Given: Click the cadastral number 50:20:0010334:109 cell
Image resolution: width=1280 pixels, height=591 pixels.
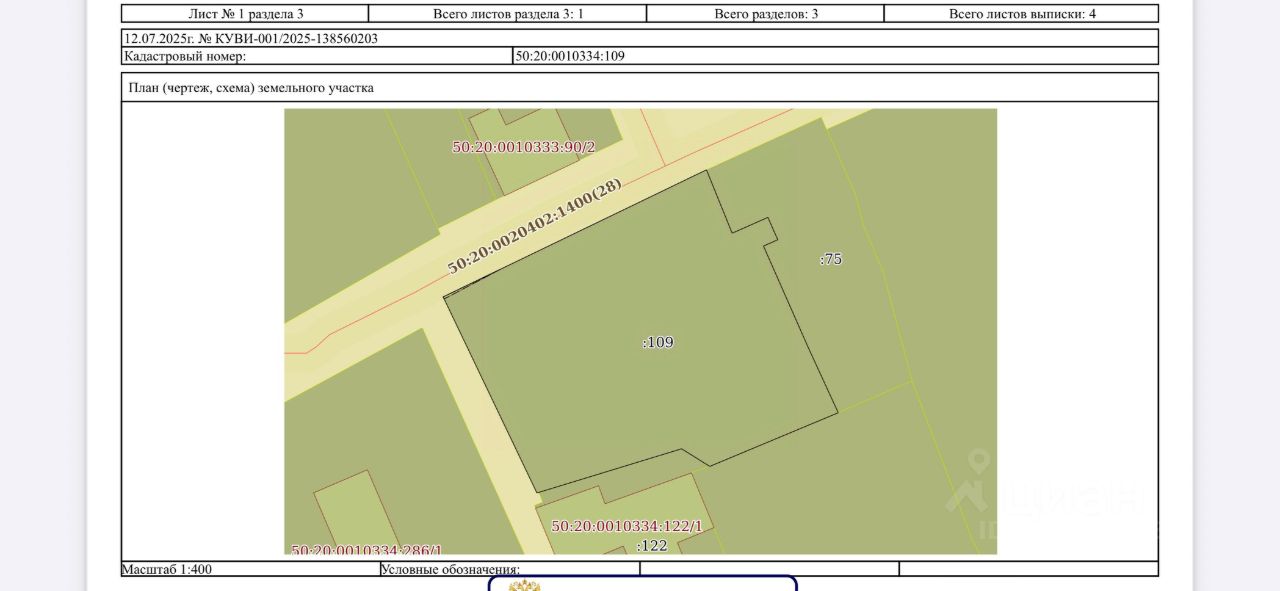Looking at the screenshot, I should 835,56.
